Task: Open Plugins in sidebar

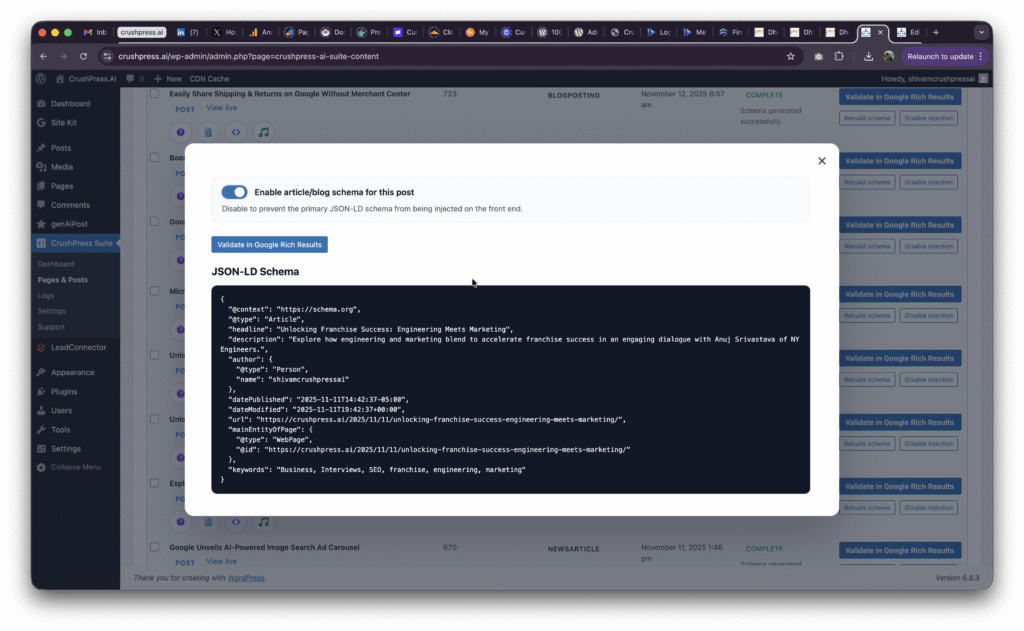Action: 64,392
